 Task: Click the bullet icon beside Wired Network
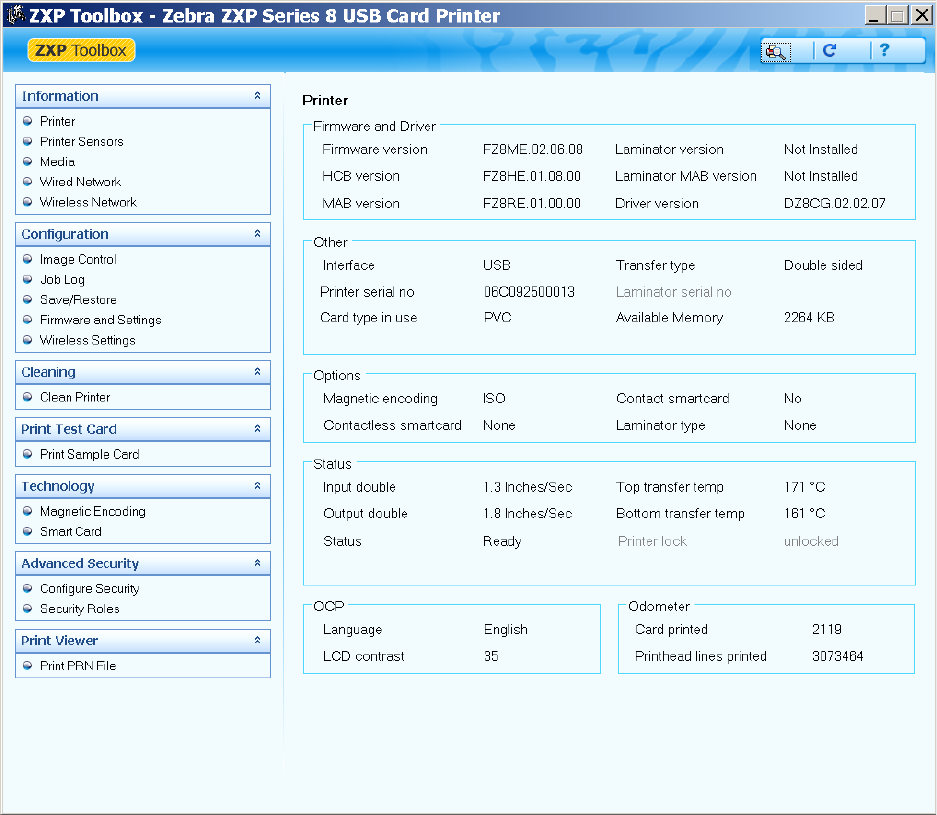click(x=27, y=182)
